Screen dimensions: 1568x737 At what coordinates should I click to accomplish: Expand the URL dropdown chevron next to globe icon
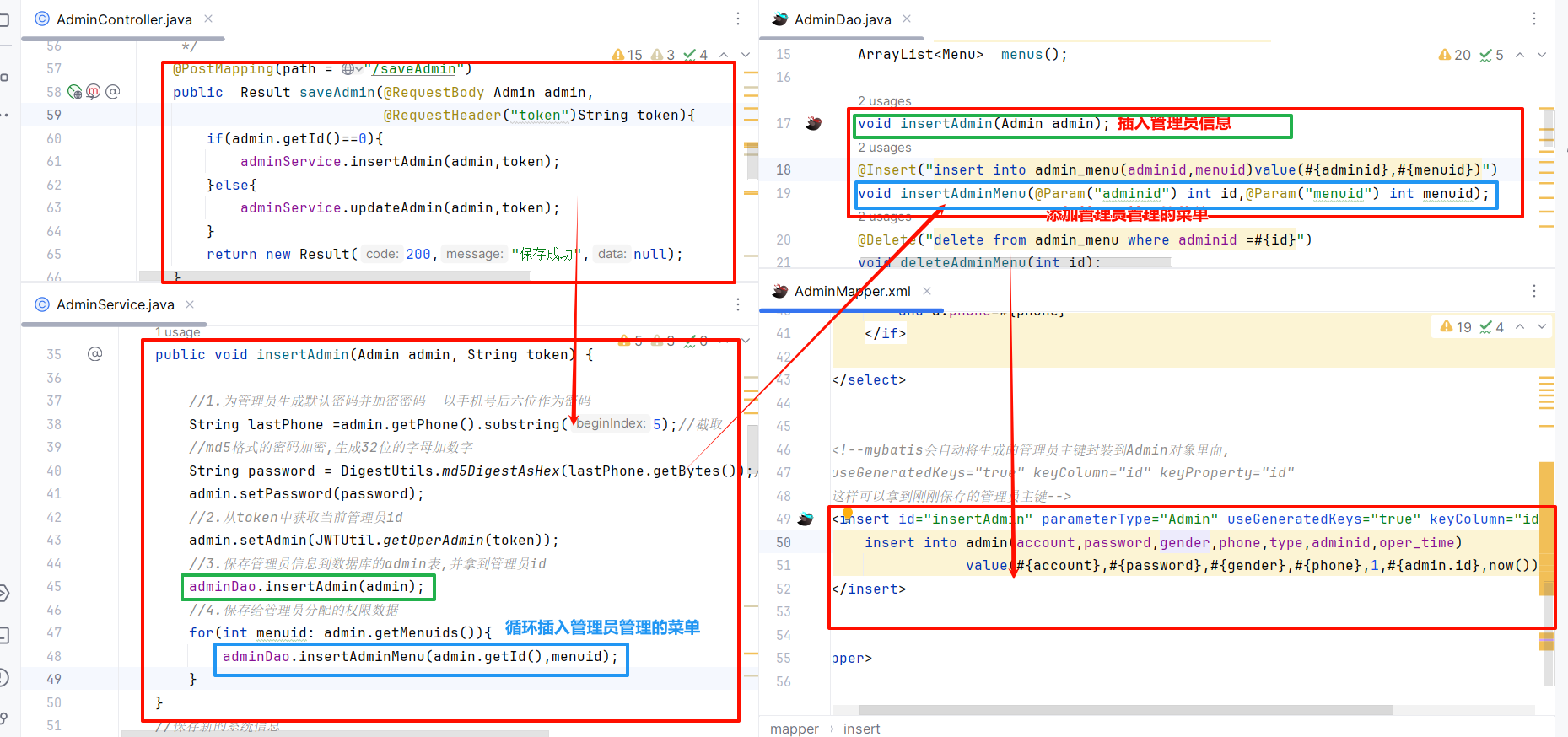pyautogui.click(x=358, y=69)
